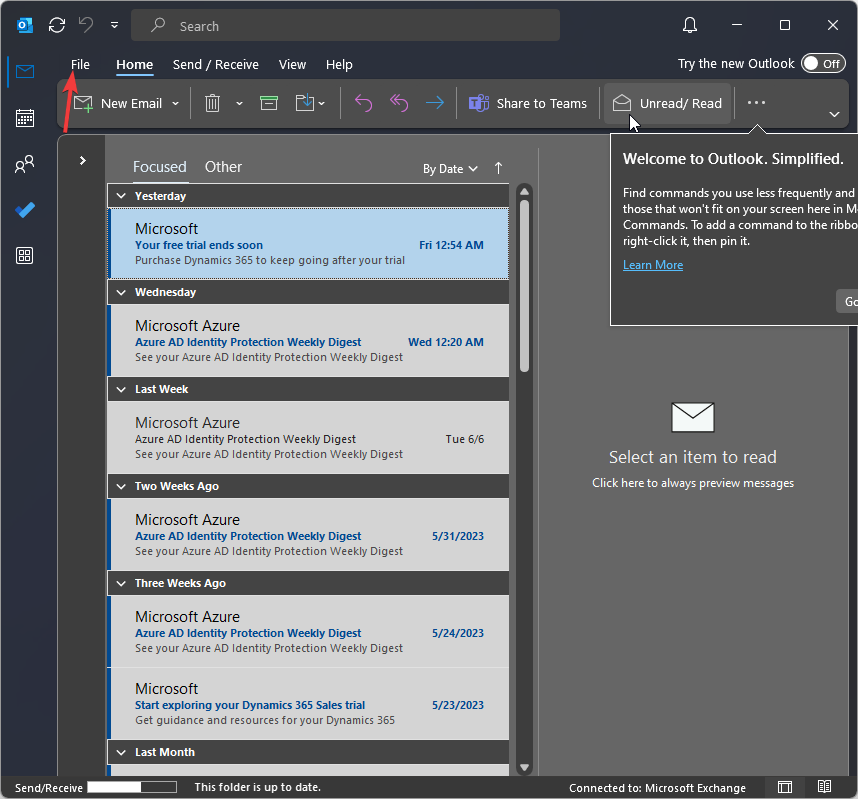
Task: Collapse the Last Month group
Action: pyautogui.click(x=121, y=752)
